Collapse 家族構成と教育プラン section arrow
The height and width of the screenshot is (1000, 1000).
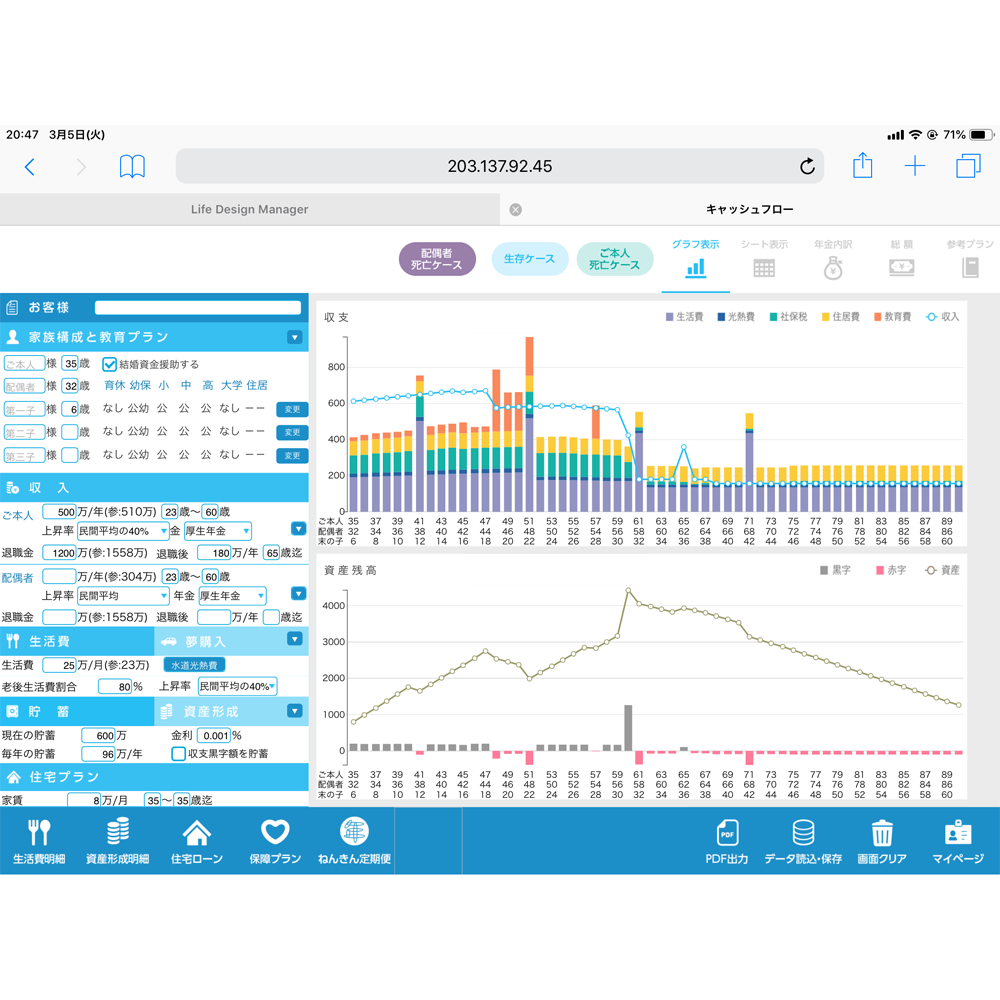295,337
